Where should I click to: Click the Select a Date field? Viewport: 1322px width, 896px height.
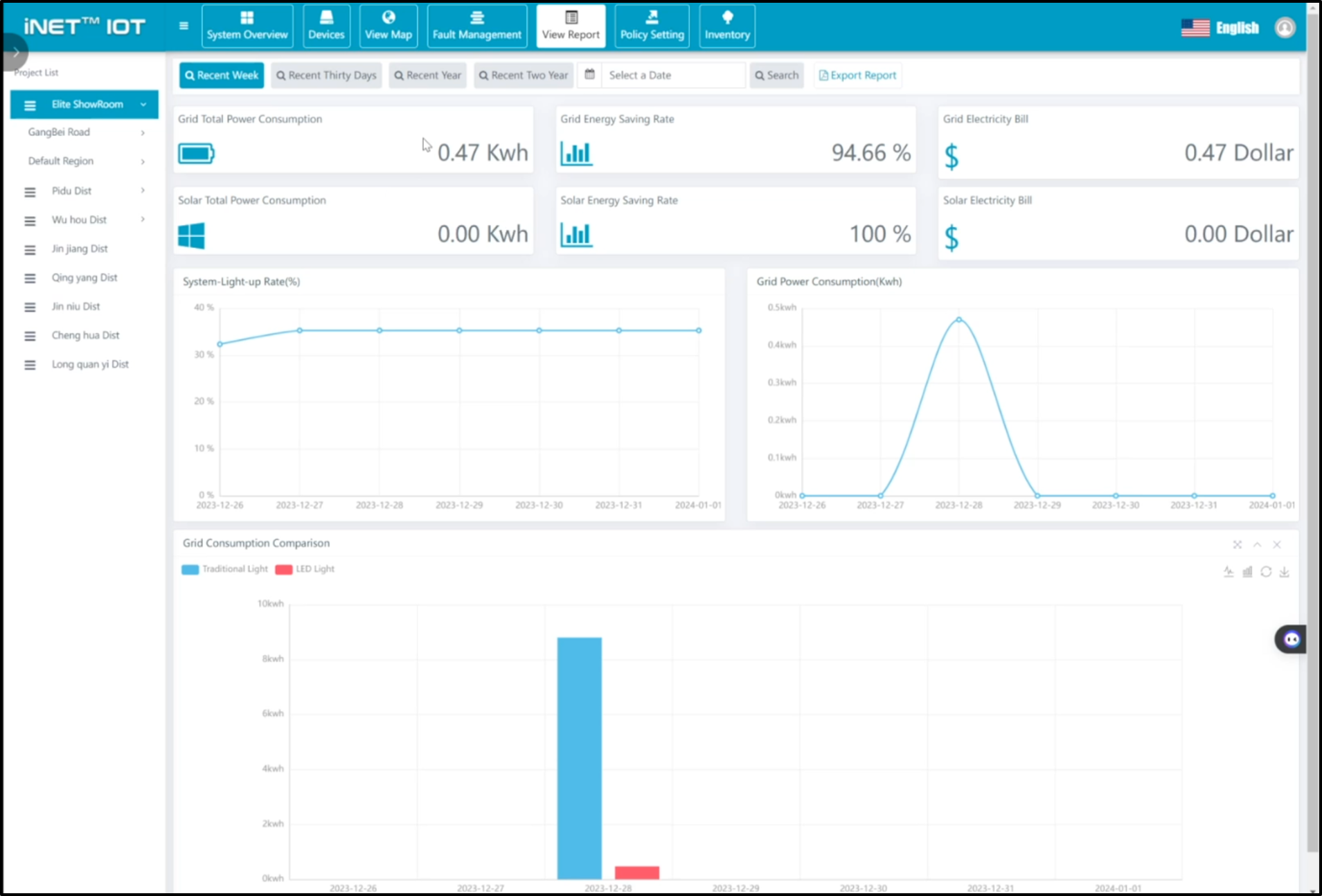(672, 75)
